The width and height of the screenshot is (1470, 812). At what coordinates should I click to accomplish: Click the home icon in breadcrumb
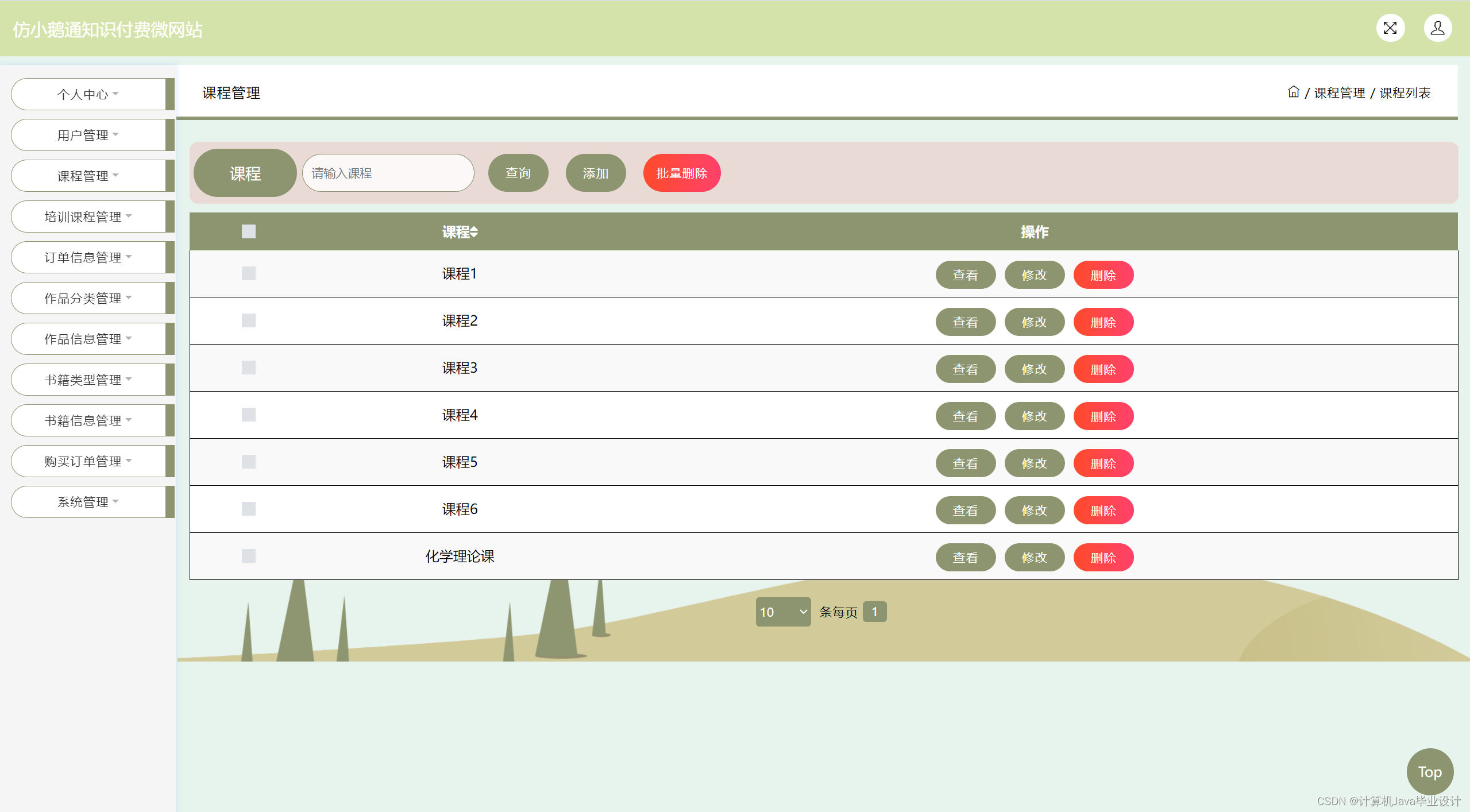point(1293,92)
